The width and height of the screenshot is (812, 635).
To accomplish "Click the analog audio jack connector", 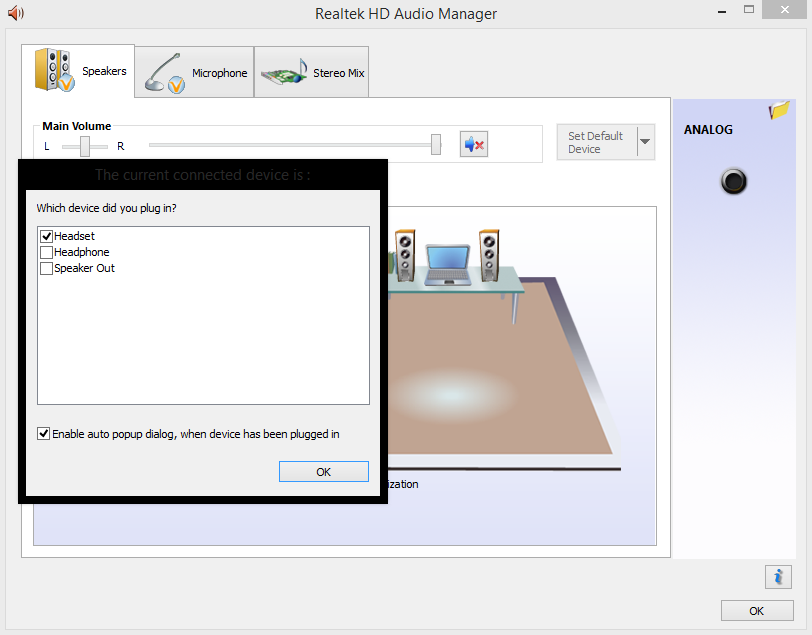I will coord(733,181).
